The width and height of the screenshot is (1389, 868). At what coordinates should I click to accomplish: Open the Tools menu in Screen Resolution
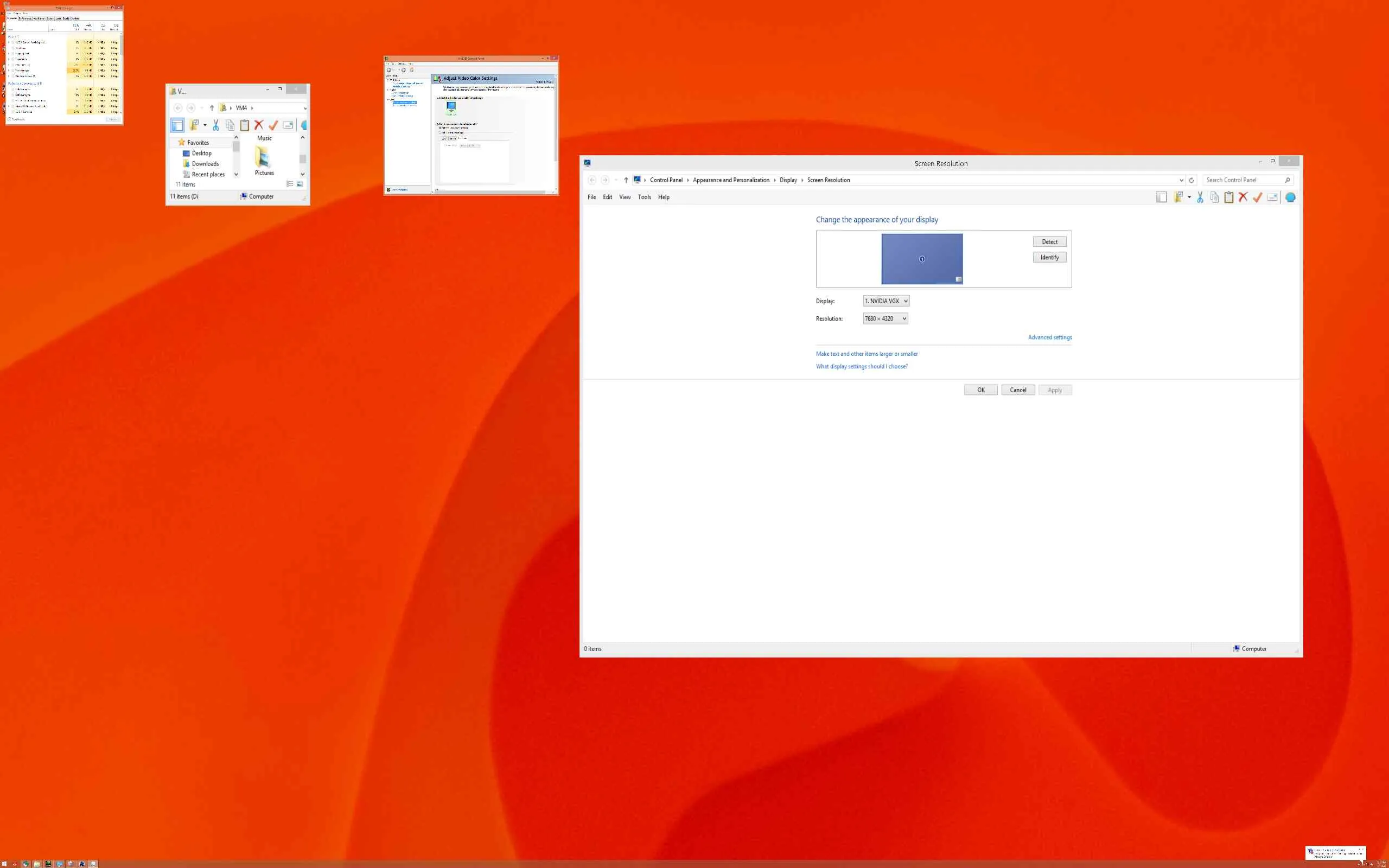(644, 197)
